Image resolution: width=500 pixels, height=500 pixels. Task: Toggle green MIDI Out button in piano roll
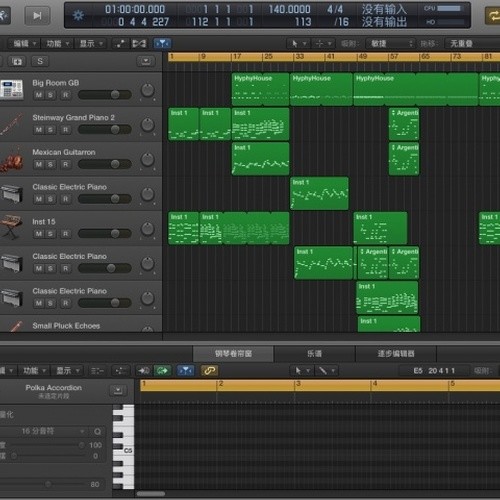(162, 371)
